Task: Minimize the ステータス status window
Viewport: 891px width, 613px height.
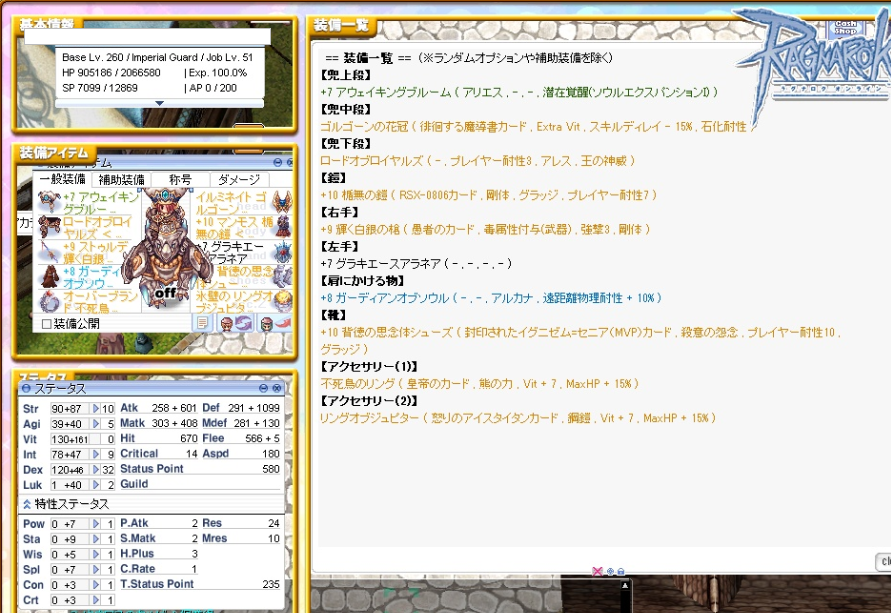Action: [264, 388]
